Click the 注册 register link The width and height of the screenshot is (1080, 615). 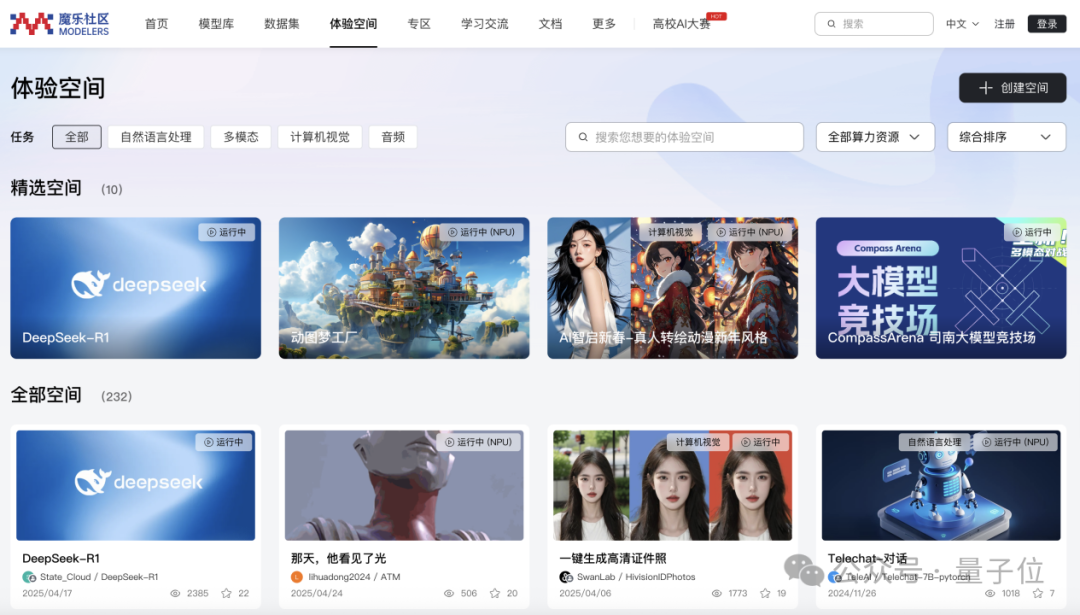point(1004,23)
